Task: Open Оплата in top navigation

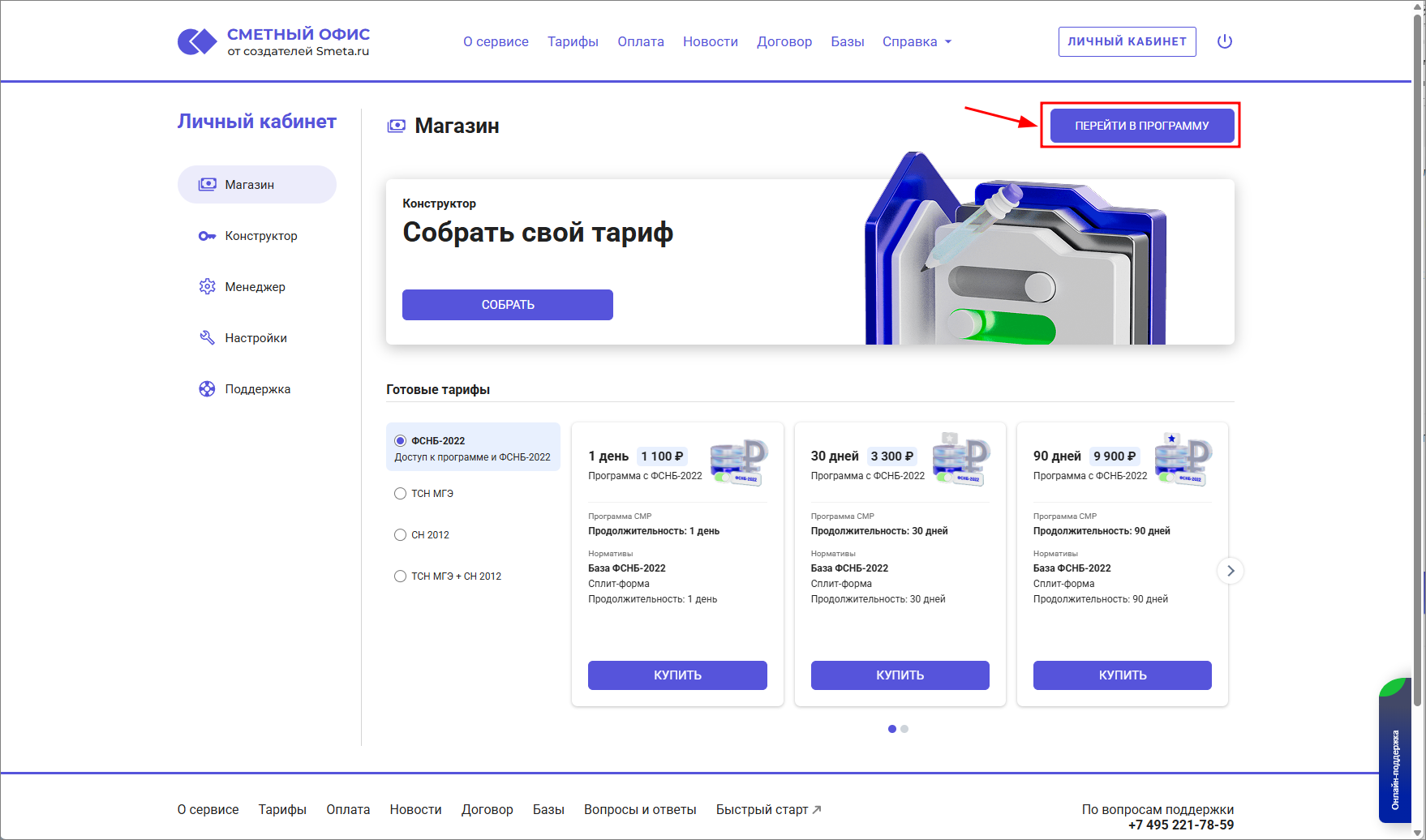Action: (641, 41)
